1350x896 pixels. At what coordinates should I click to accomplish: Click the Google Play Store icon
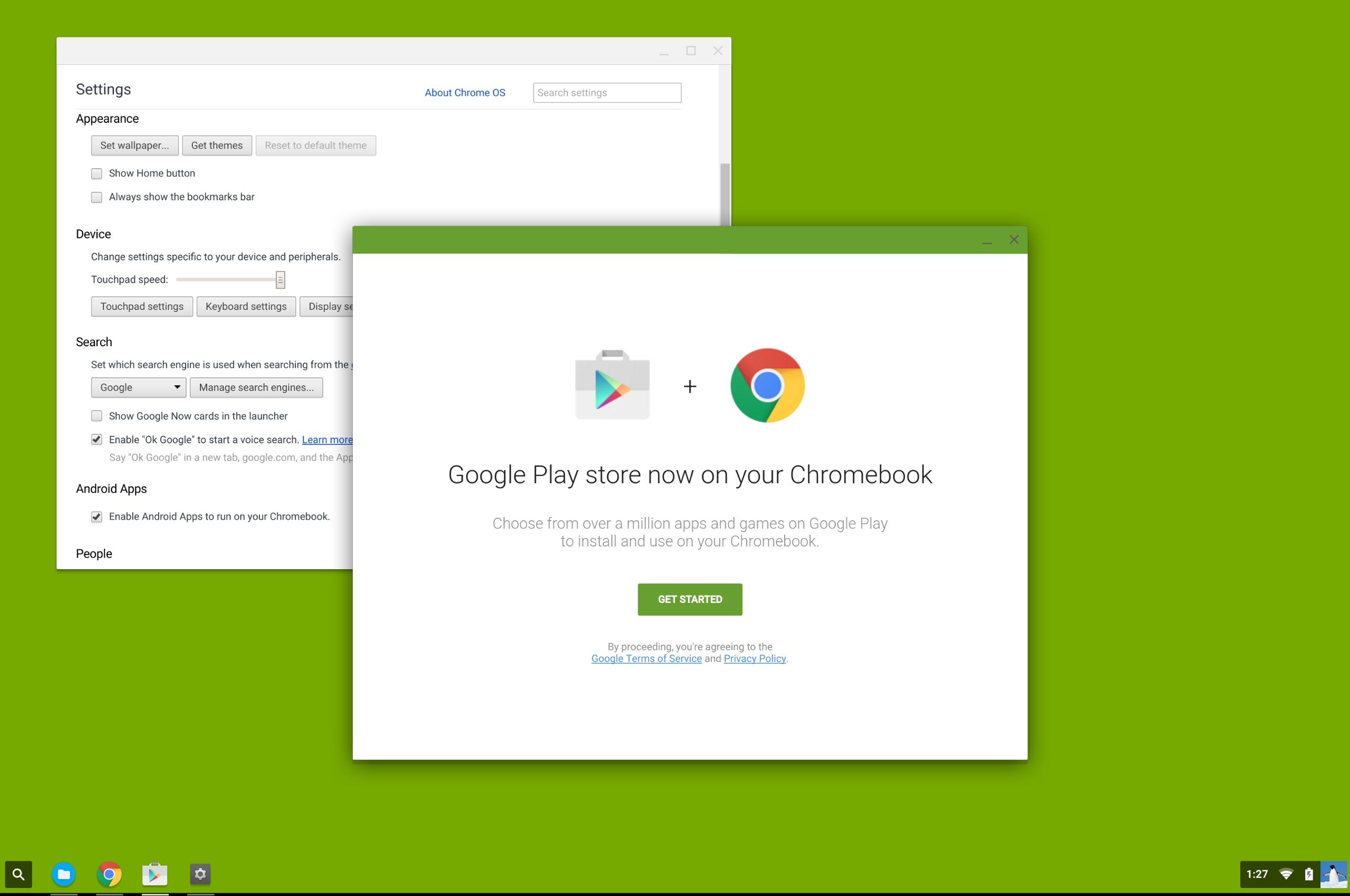coord(154,873)
